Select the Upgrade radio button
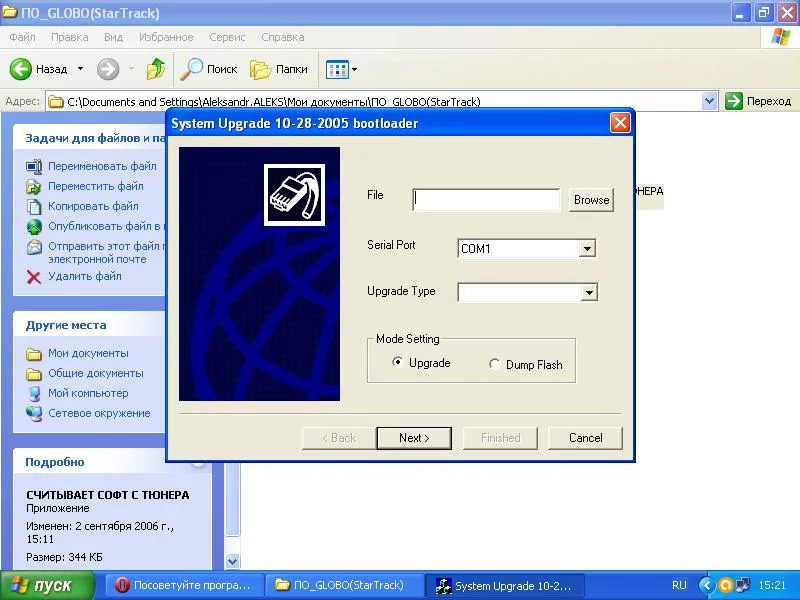 tap(398, 363)
